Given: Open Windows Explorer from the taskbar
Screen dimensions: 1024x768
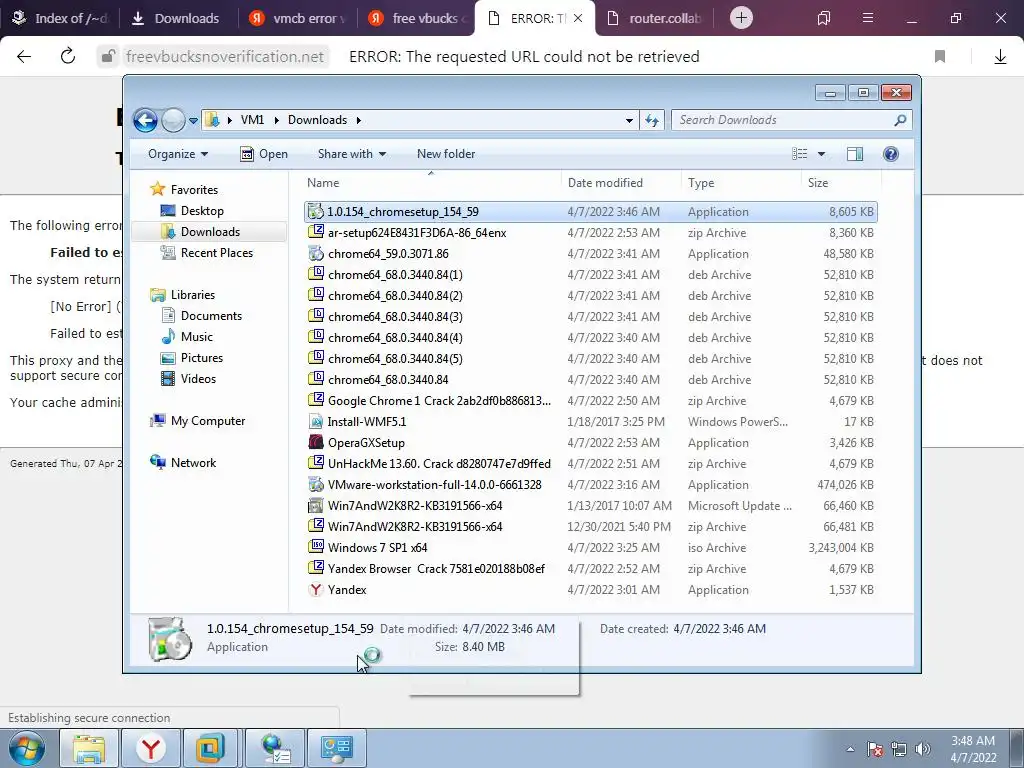Looking at the screenshot, I should (x=89, y=748).
